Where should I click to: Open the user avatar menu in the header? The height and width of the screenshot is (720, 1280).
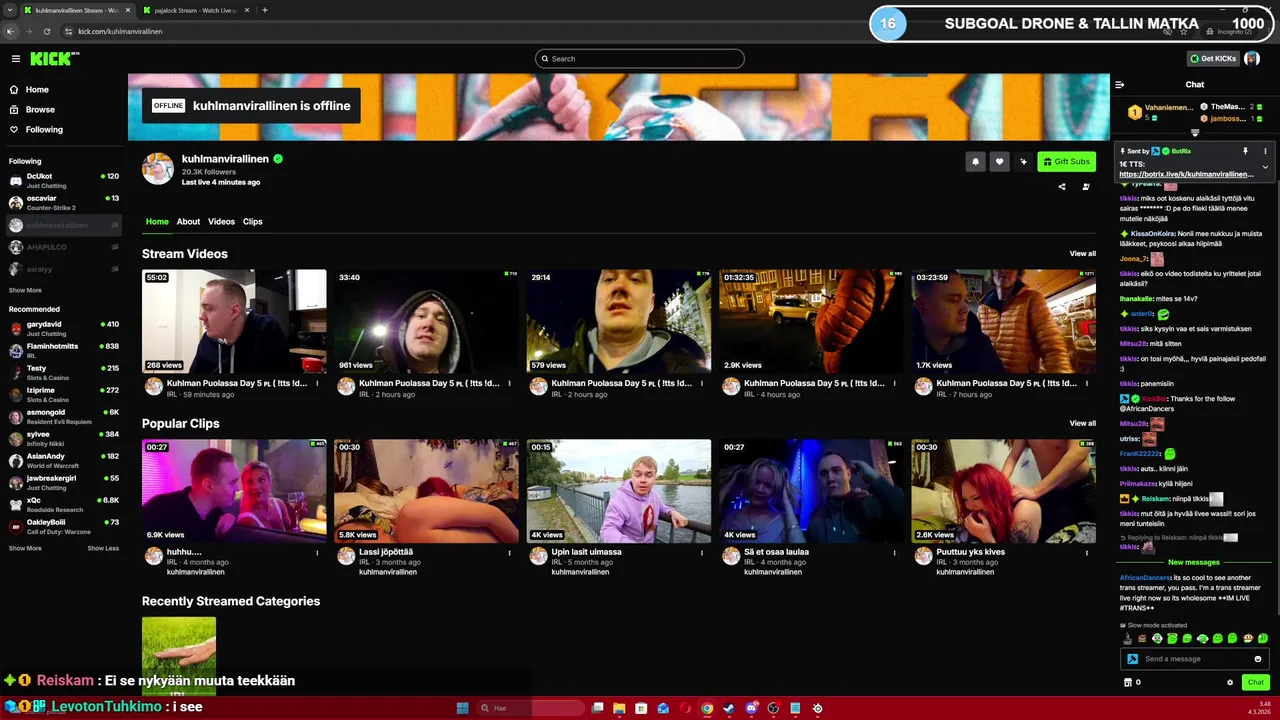point(1252,58)
